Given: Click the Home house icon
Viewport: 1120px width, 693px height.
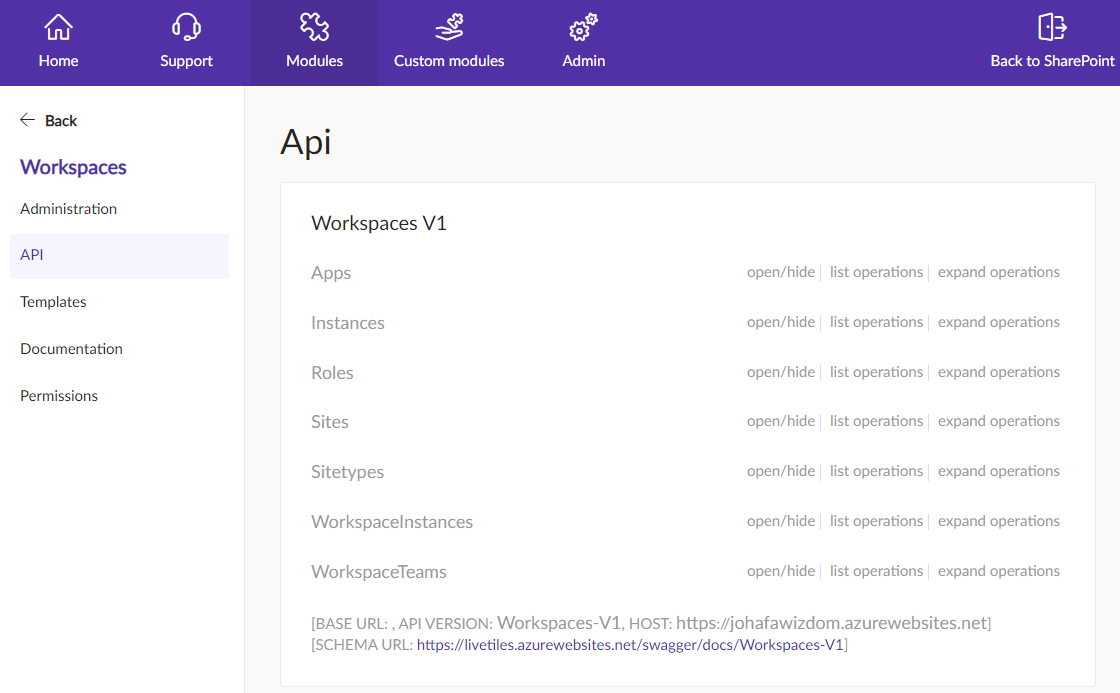Looking at the screenshot, I should [59, 28].
